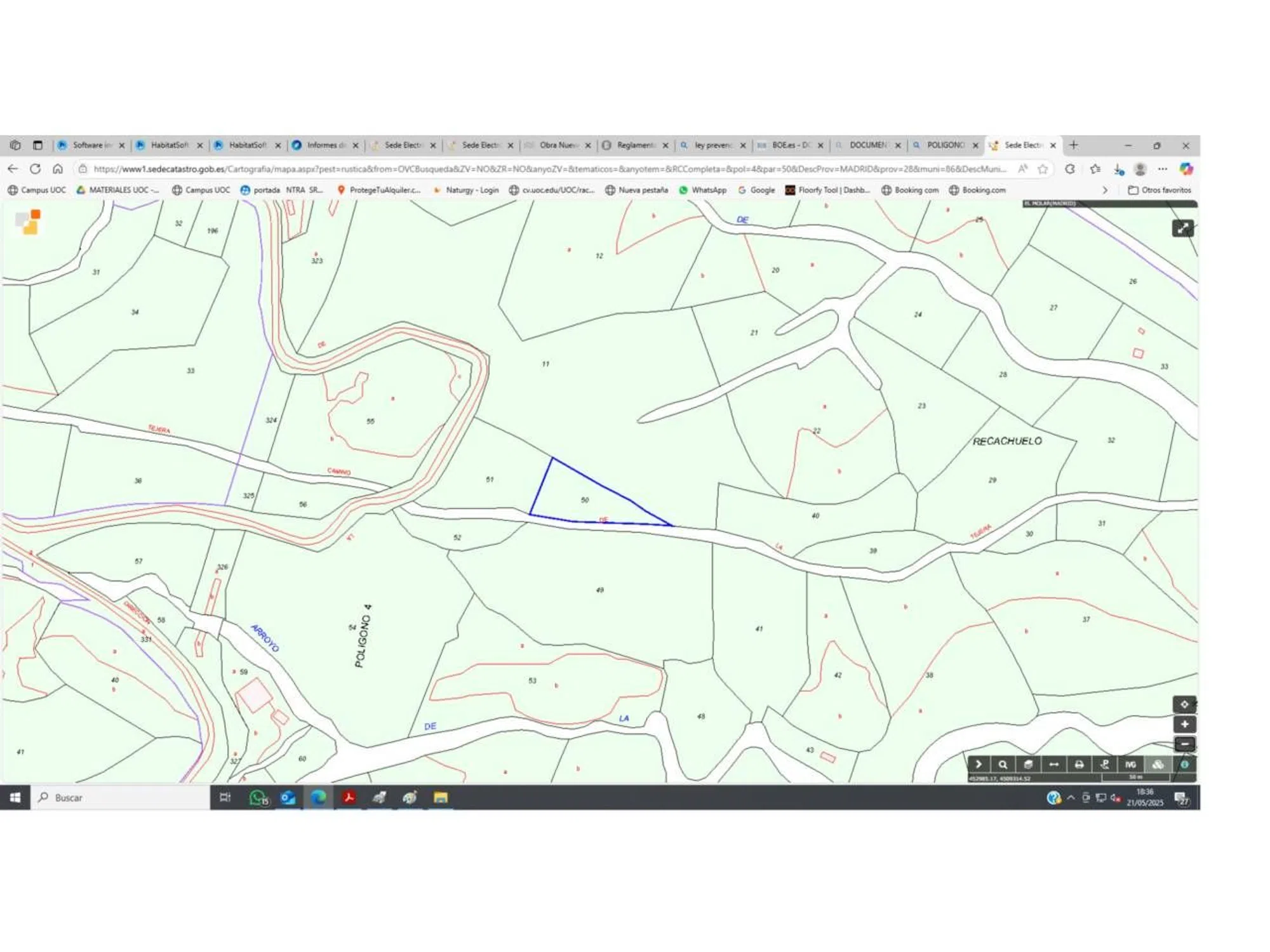Click the map search magnifier tool

point(1003,765)
